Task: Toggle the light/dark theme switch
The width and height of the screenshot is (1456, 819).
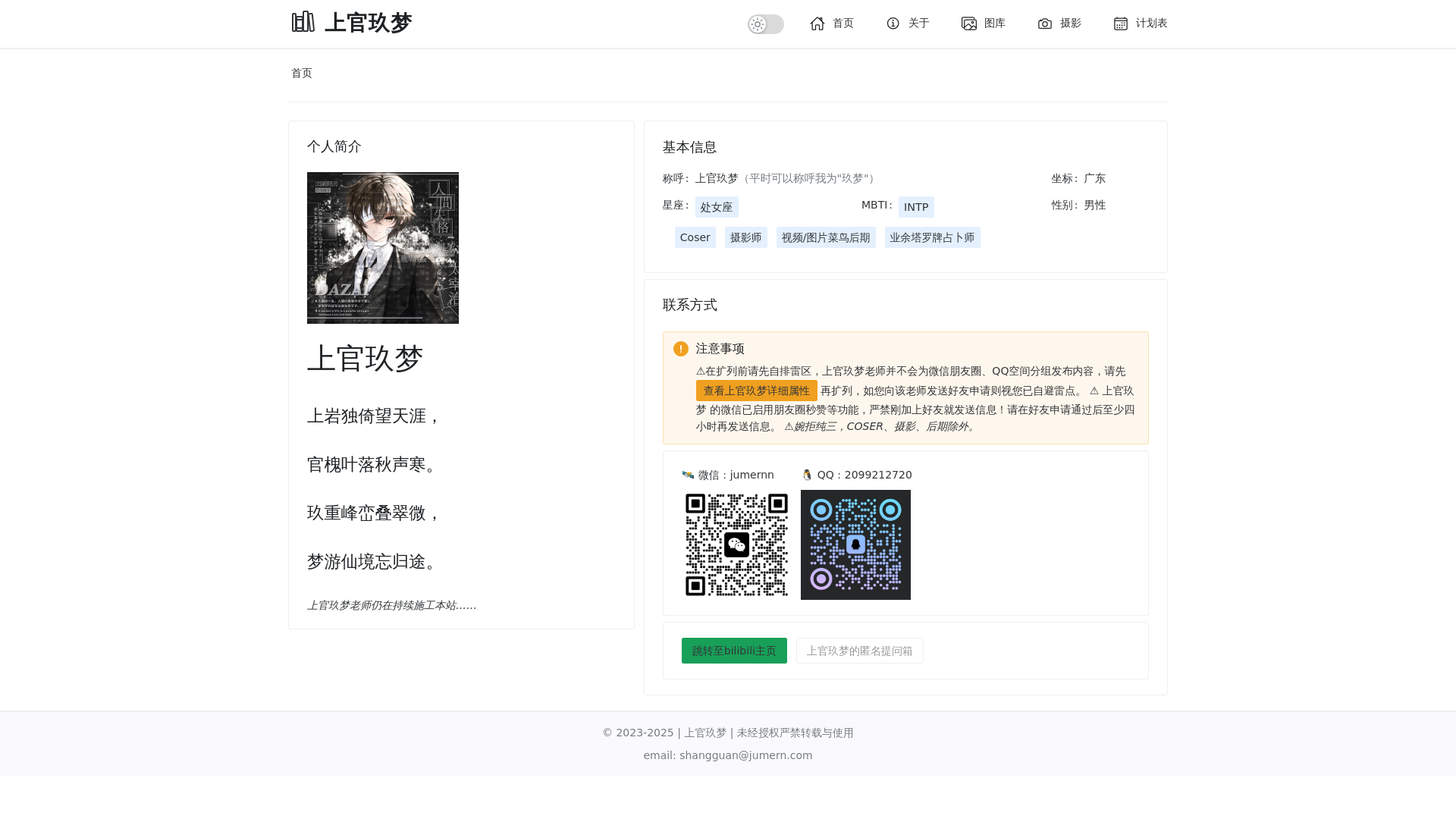Action: (766, 24)
